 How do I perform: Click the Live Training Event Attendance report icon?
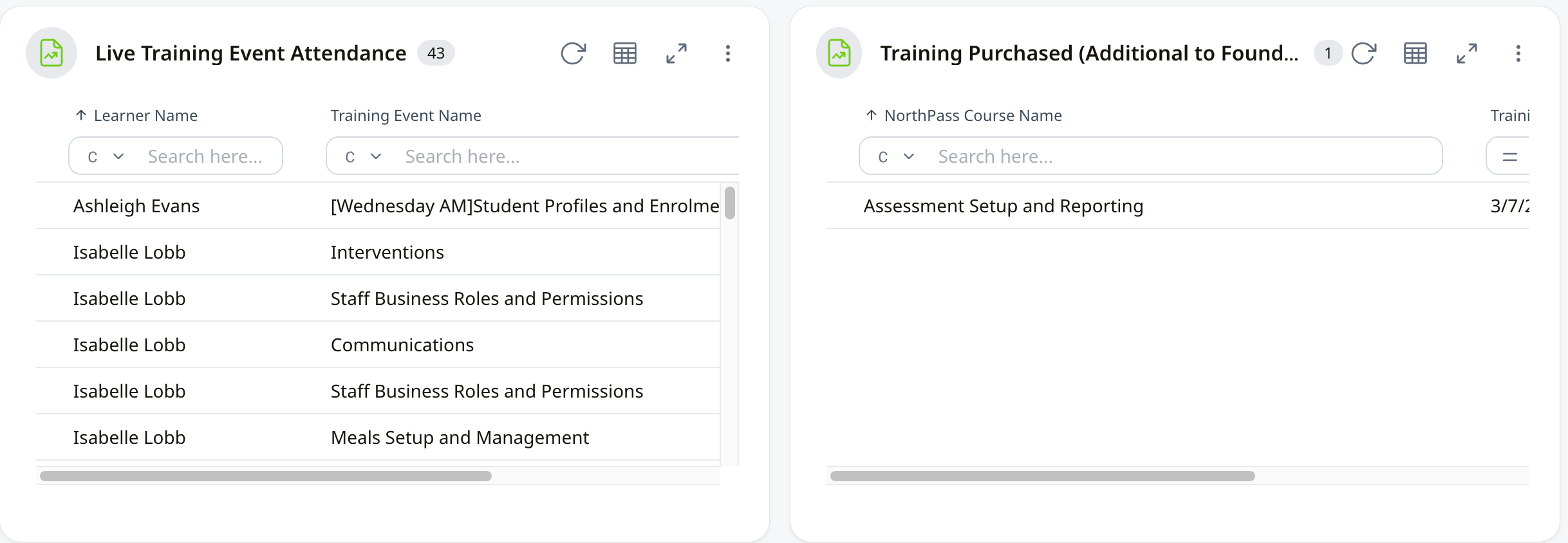tap(51, 53)
